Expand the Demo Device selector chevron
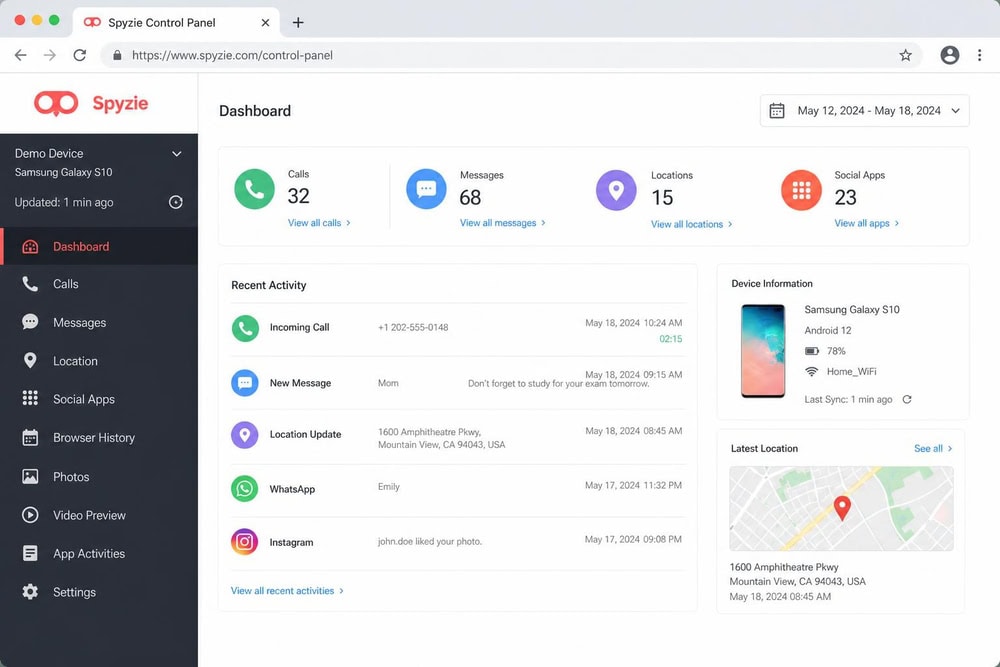 (x=177, y=154)
